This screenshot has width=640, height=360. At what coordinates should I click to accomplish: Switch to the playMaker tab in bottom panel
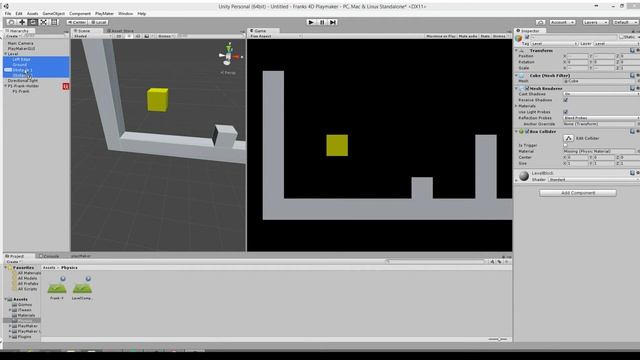pyautogui.click(x=81, y=256)
